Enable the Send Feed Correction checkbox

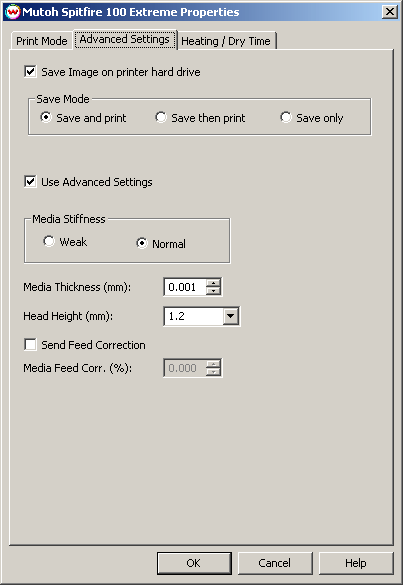[30, 344]
